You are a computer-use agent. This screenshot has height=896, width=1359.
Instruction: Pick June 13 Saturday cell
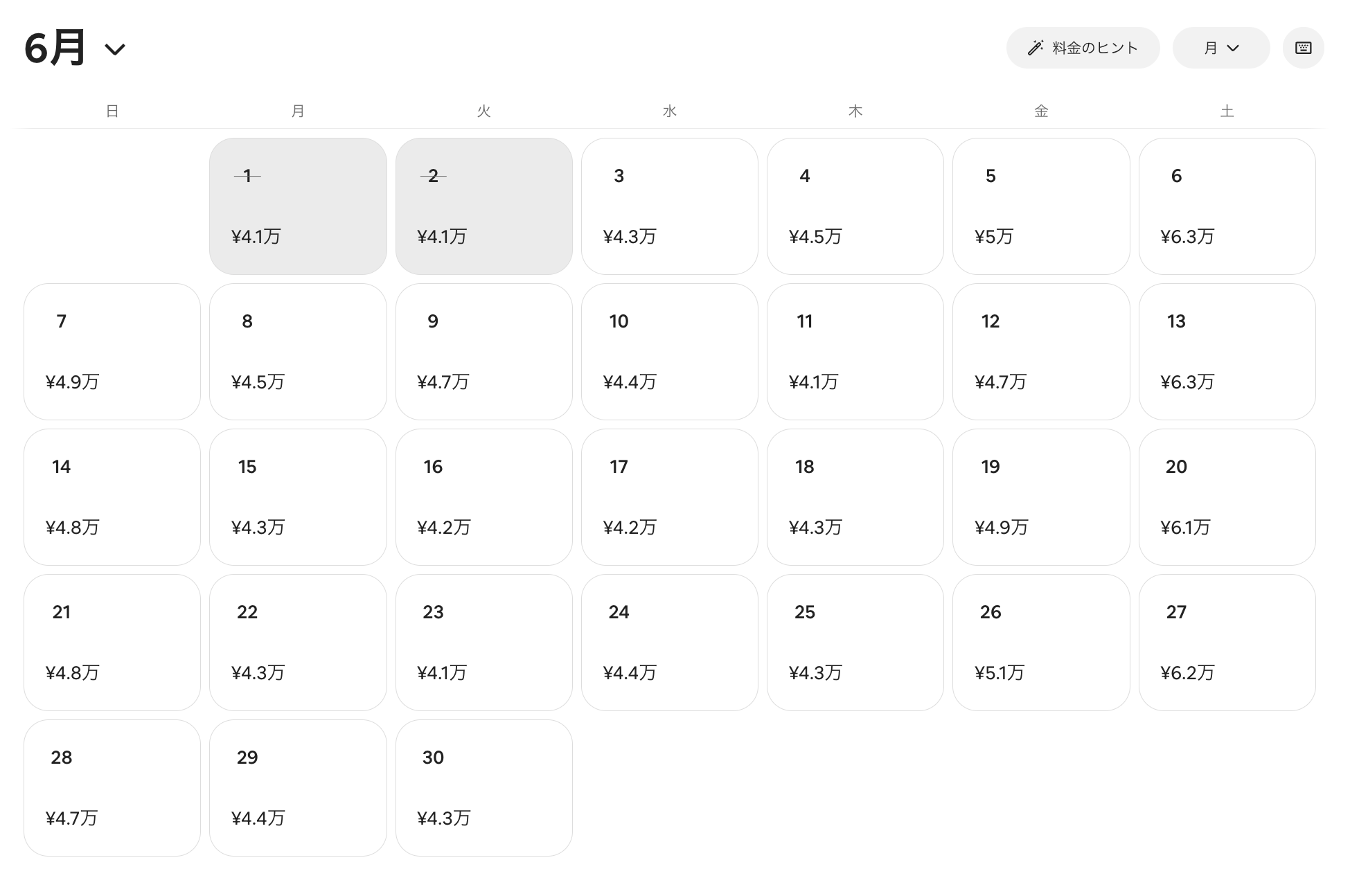click(1227, 352)
